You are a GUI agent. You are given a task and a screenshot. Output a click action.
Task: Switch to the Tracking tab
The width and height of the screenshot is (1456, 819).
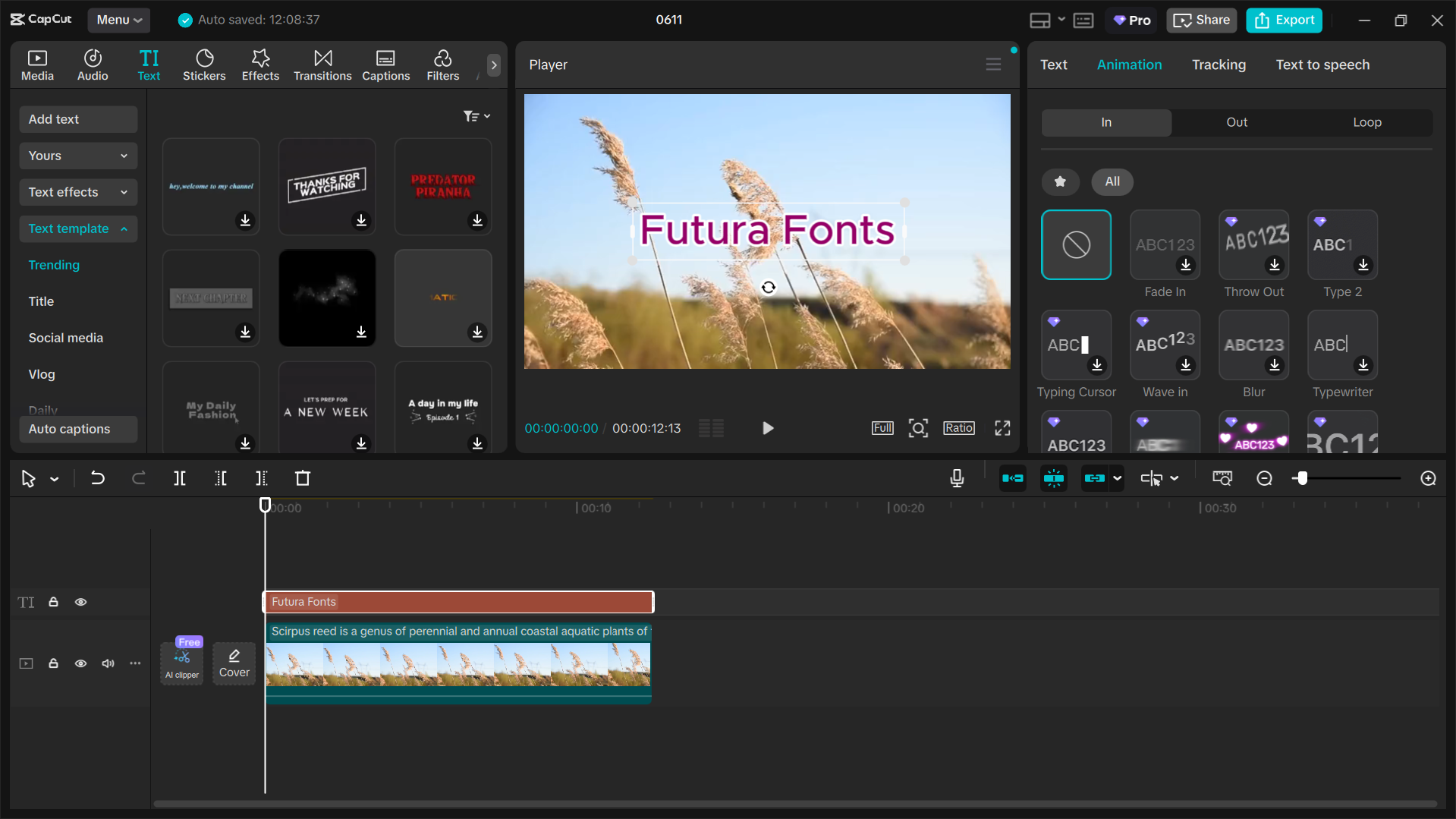pyautogui.click(x=1219, y=65)
